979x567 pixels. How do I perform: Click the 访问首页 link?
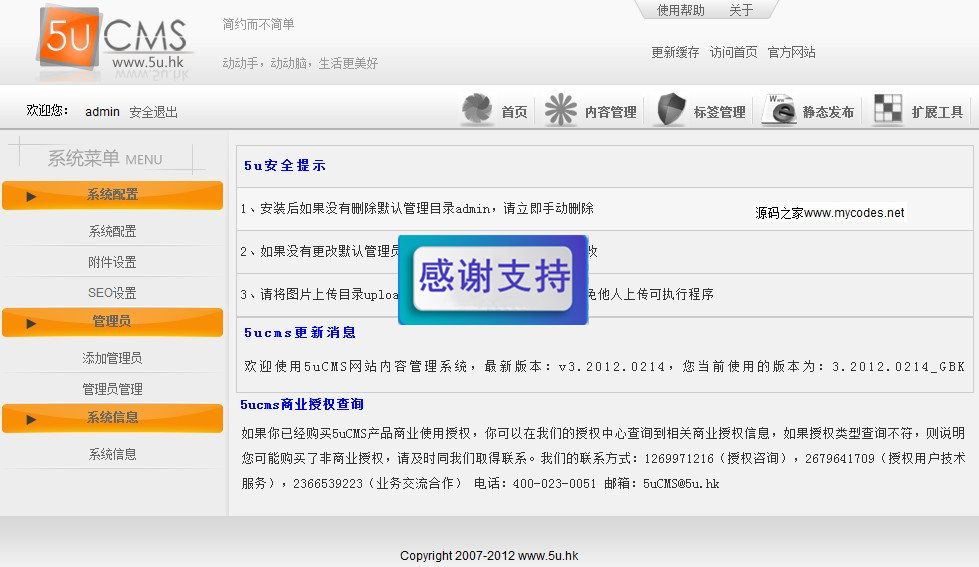click(734, 52)
